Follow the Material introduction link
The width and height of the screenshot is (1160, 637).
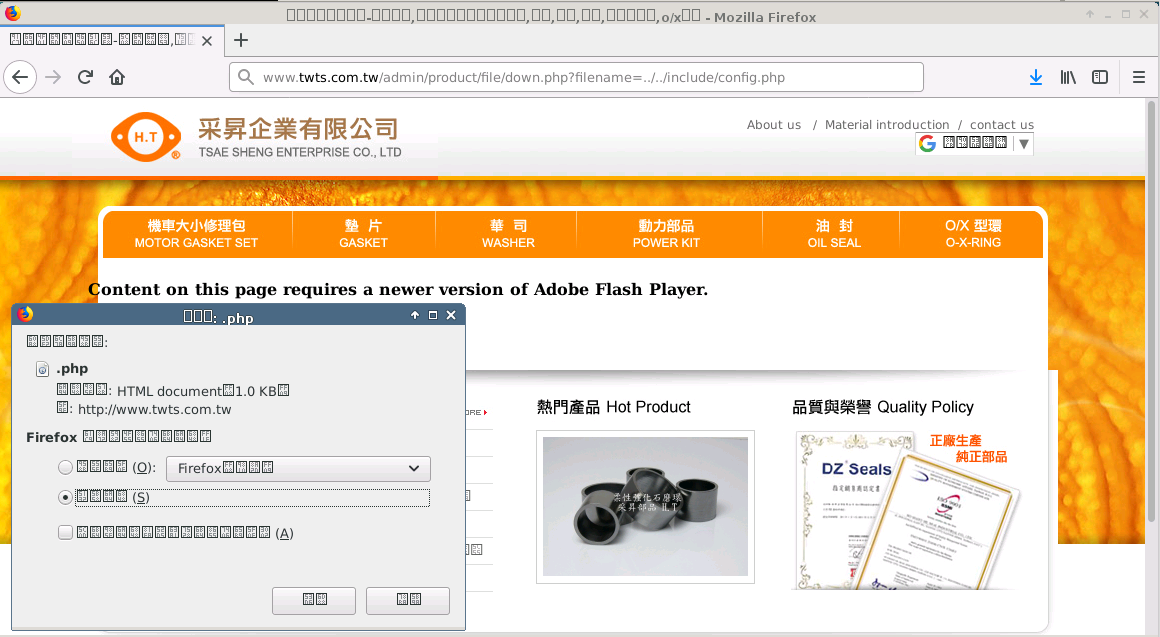pyautogui.click(x=887, y=125)
